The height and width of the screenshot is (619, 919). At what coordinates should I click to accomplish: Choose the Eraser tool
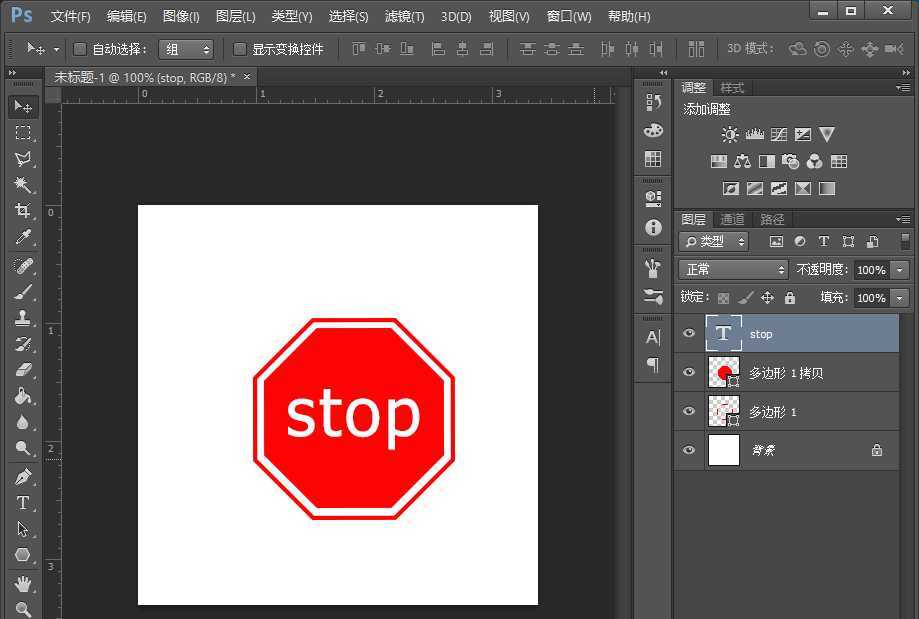[x=22, y=370]
